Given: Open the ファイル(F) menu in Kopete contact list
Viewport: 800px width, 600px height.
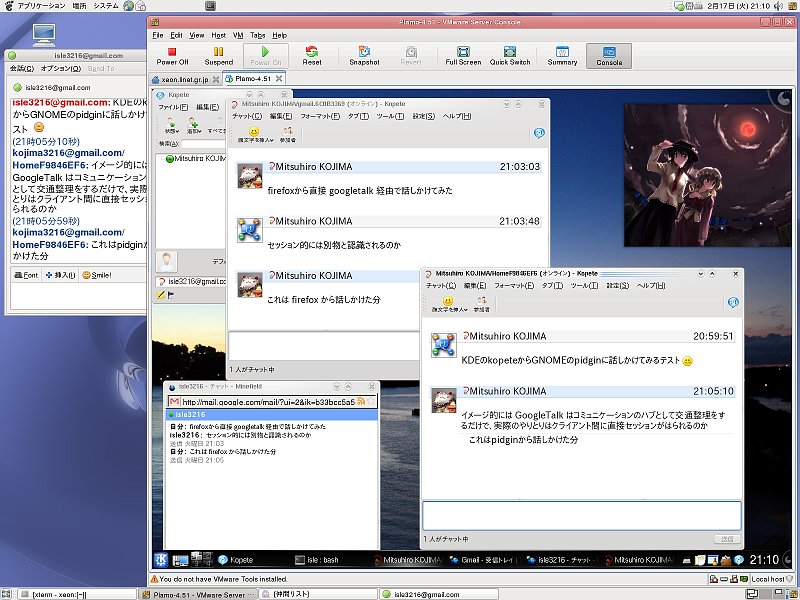Looking at the screenshot, I should coord(173,107).
